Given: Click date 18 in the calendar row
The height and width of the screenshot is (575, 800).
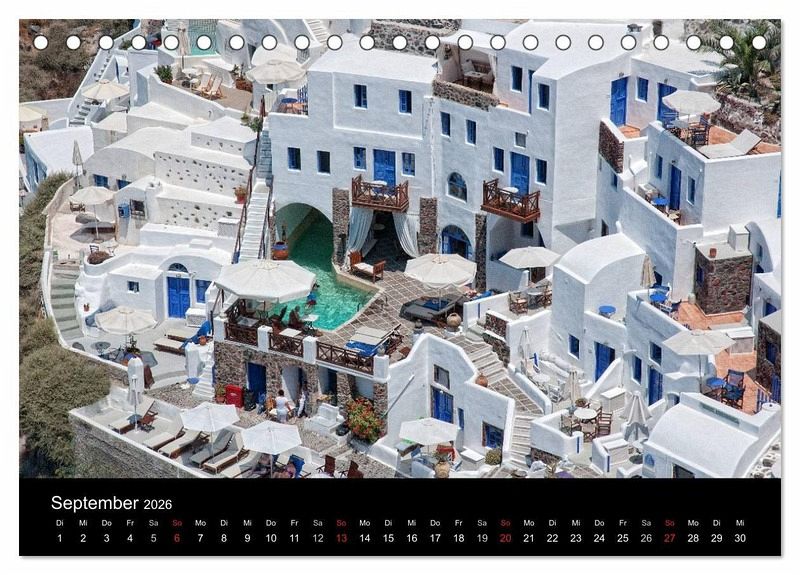Looking at the screenshot, I should point(459,538).
